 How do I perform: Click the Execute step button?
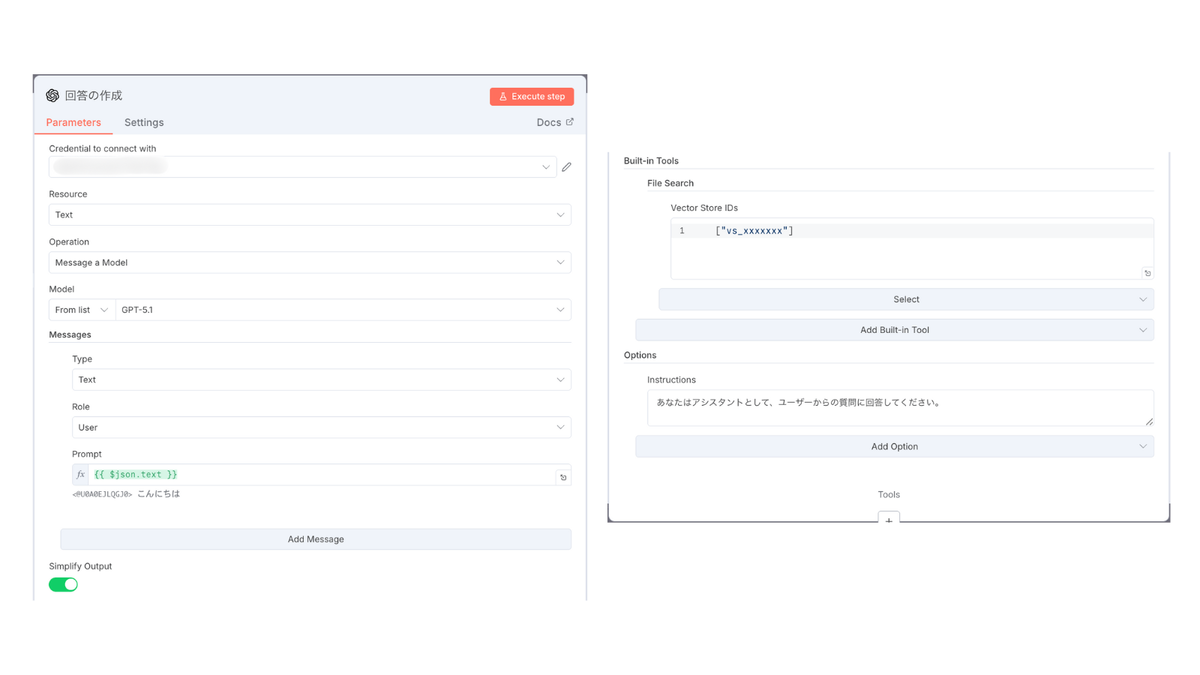[532, 97]
